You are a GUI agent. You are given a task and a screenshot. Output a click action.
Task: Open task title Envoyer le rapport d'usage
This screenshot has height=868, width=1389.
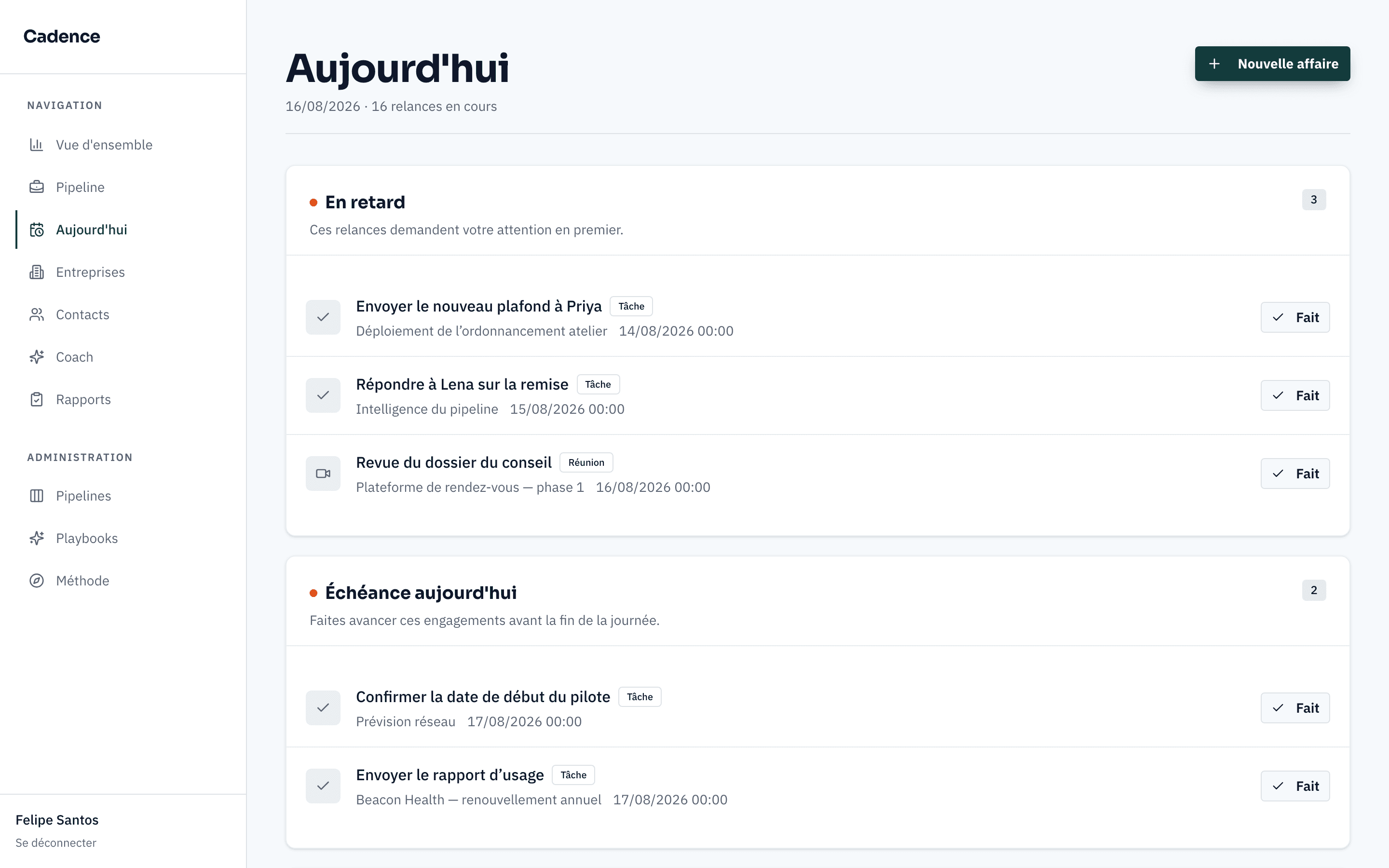[x=450, y=775]
